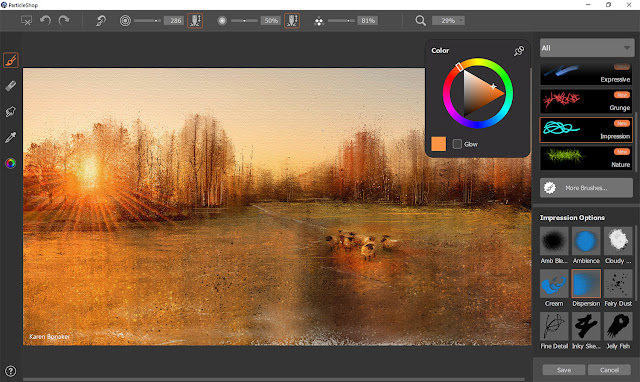Click the 50% opacity value field

click(271, 20)
